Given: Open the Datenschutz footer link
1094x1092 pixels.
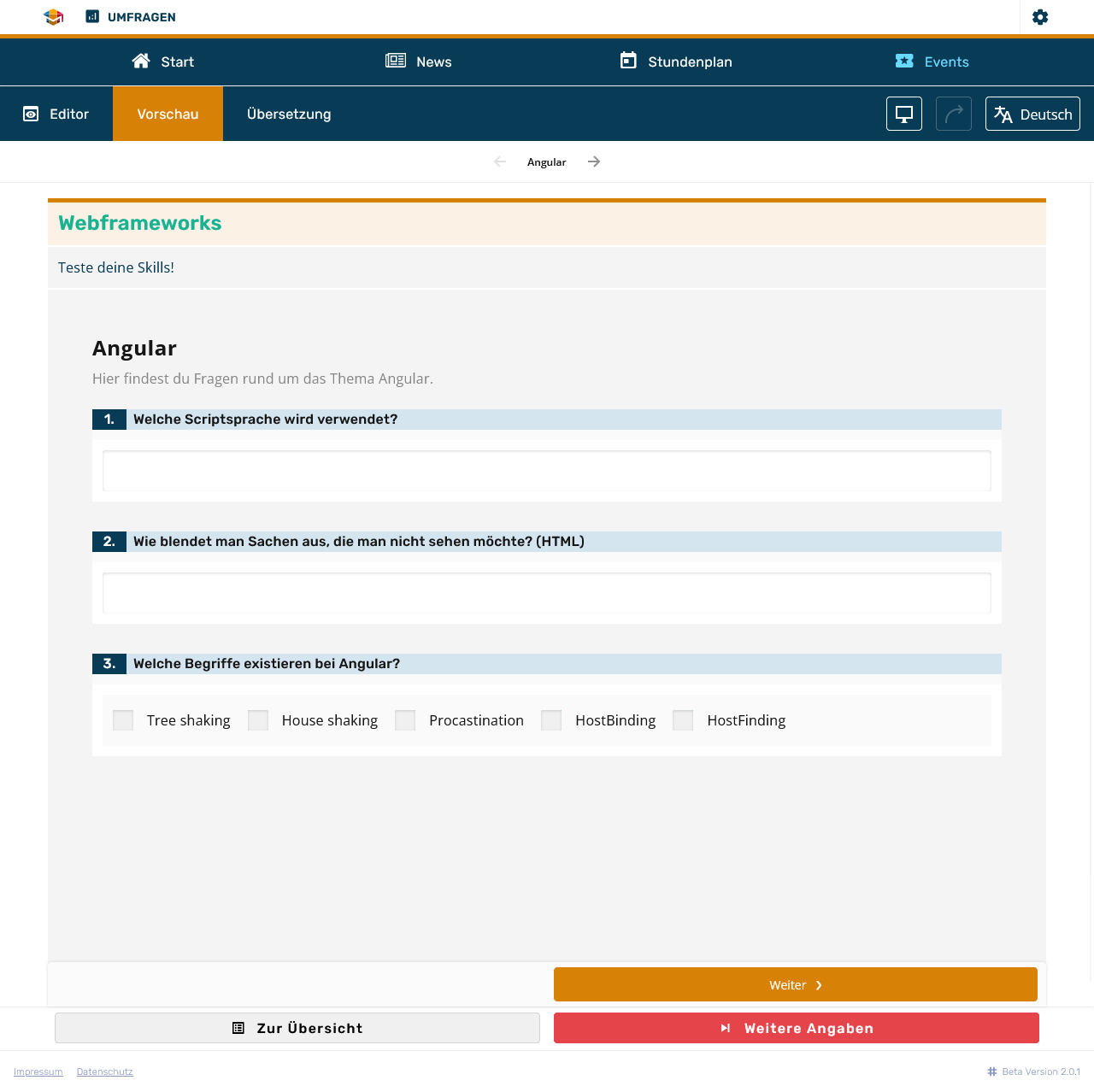Looking at the screenshot, I should click(x=104, y=1071).
